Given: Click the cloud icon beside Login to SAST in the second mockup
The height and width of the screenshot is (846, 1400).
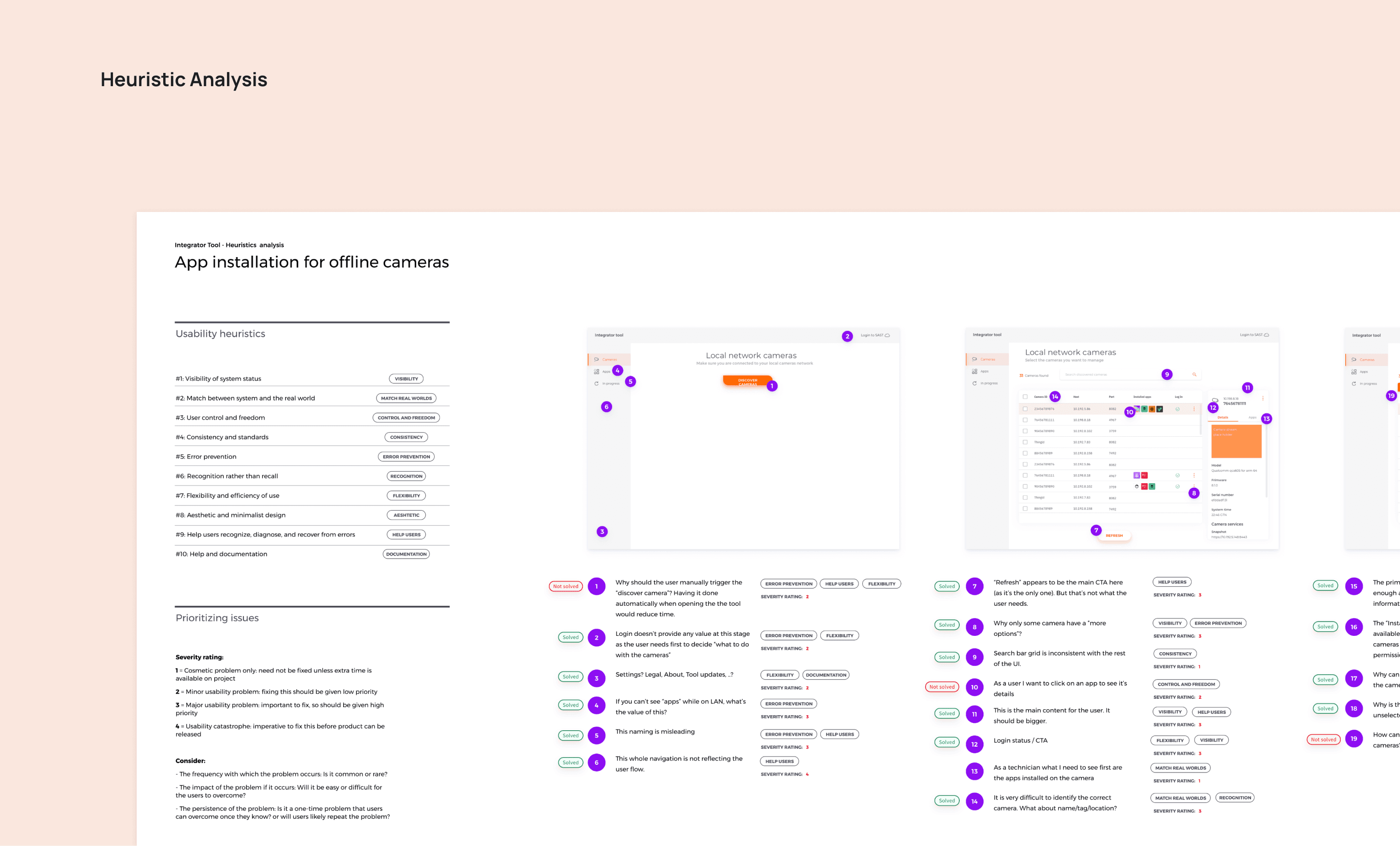Looking at the screenshot, I should (1266, 335).
